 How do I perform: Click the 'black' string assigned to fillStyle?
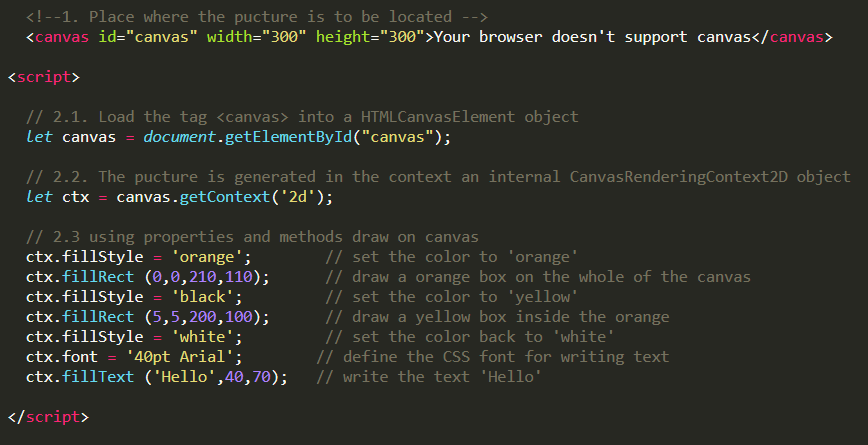202,297
